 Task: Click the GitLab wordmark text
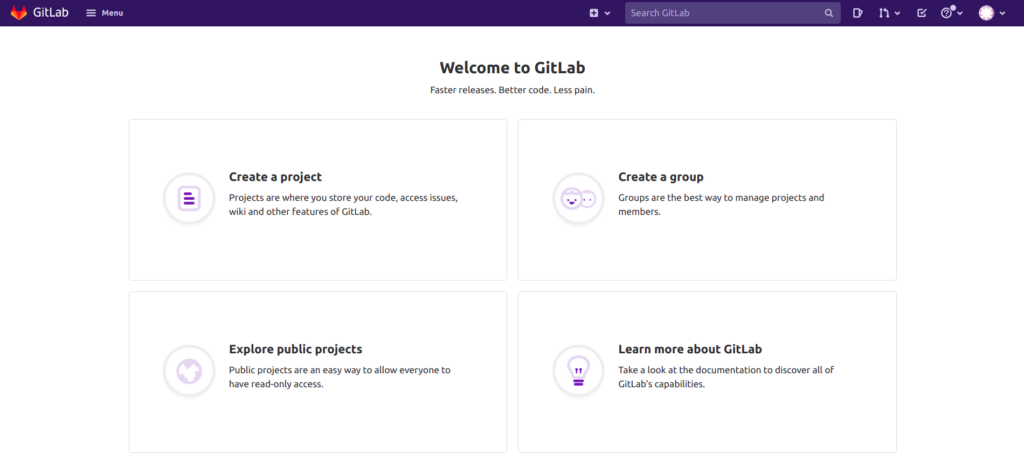pyautogui.click(x=51, y=12)
